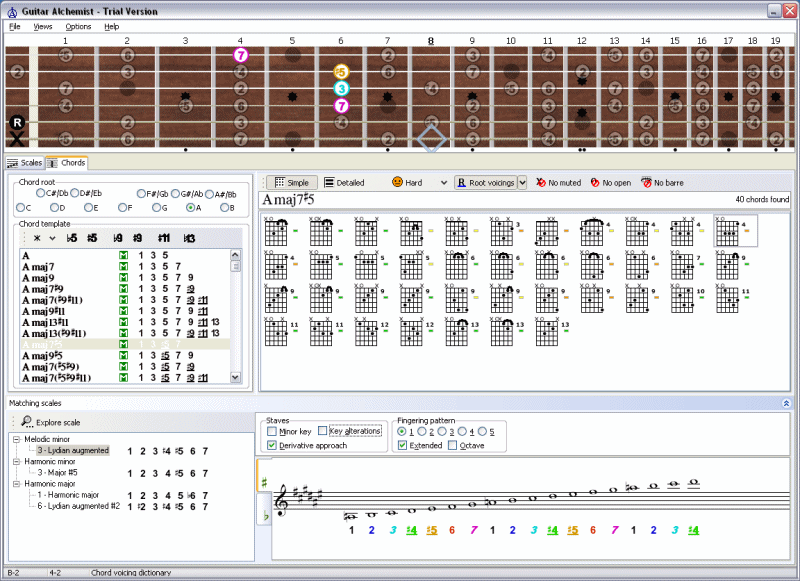Toggle the No open strings filter
Image resolution: width=800 pixels, height=581 pixels.
(611, 183)
